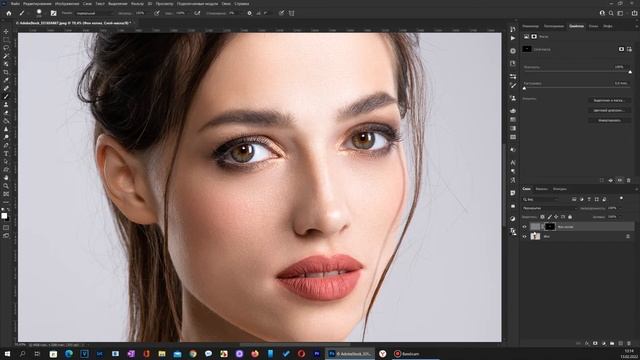
Task: Select pixel mask icon in Properties
Action: pos(621,49)
